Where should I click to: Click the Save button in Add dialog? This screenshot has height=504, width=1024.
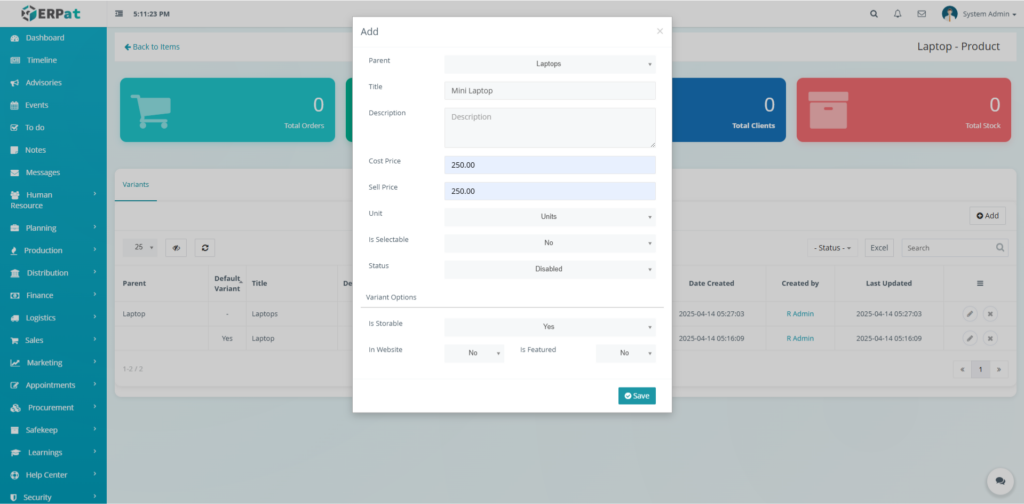[x=636, y=396]
